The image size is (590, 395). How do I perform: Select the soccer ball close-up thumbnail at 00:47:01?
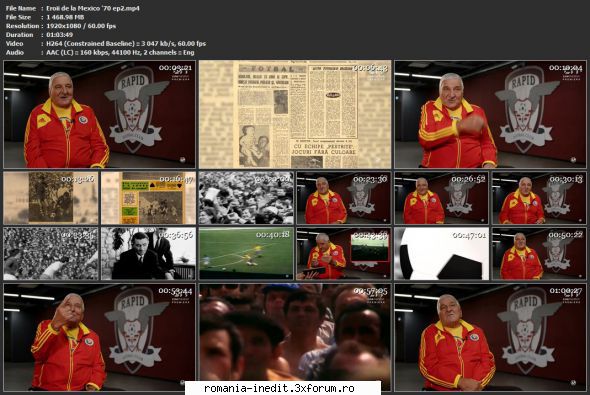pyautogui.click(x=442, y=253)
